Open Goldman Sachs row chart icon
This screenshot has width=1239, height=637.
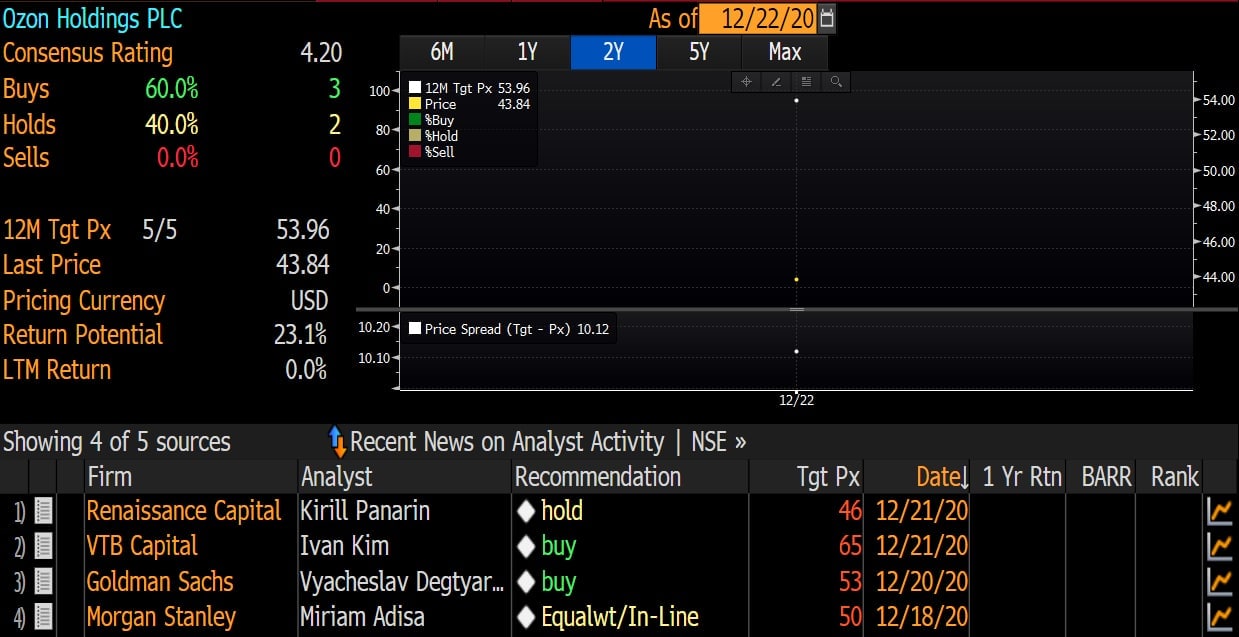click(x=1220, y=582)
